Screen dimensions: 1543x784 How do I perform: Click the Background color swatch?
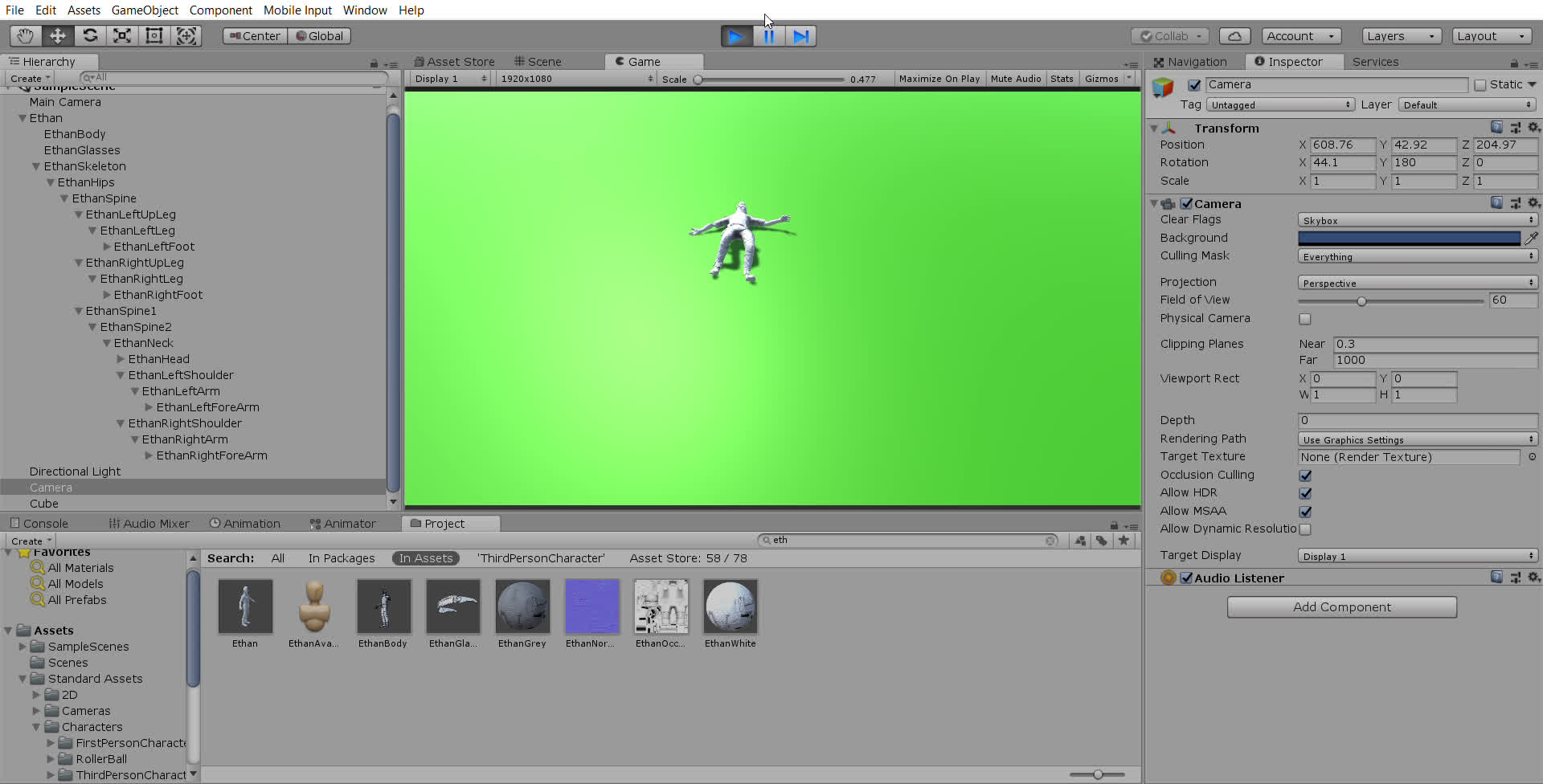(1409, 239)
